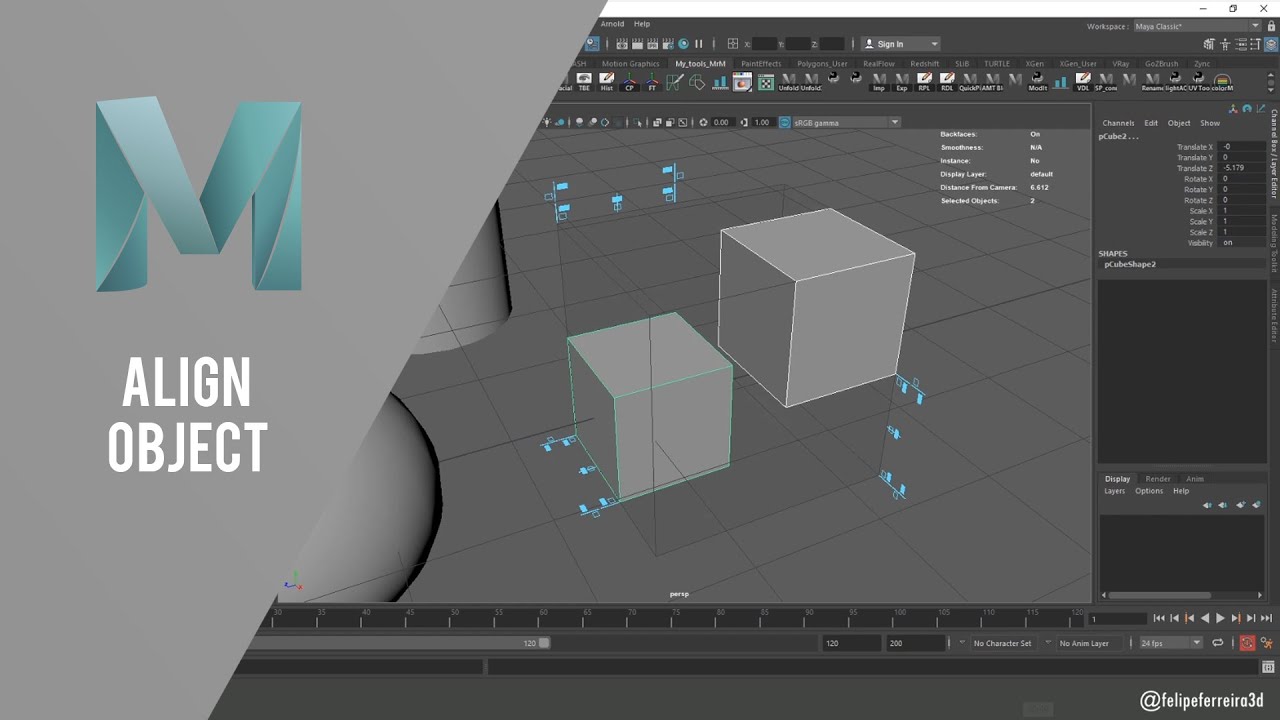Open the Help menu
Screen dimensions: 1280x720
[642, 24]
